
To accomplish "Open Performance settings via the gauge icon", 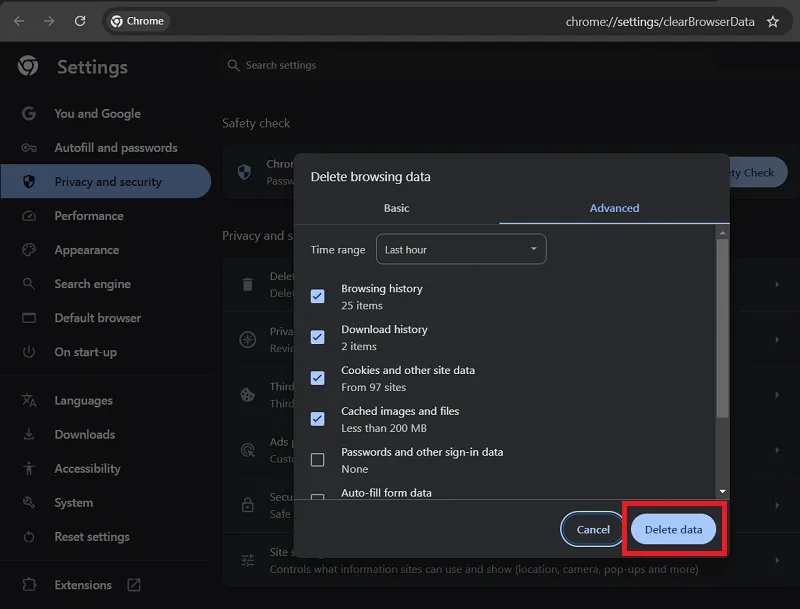I will [29, 216].
